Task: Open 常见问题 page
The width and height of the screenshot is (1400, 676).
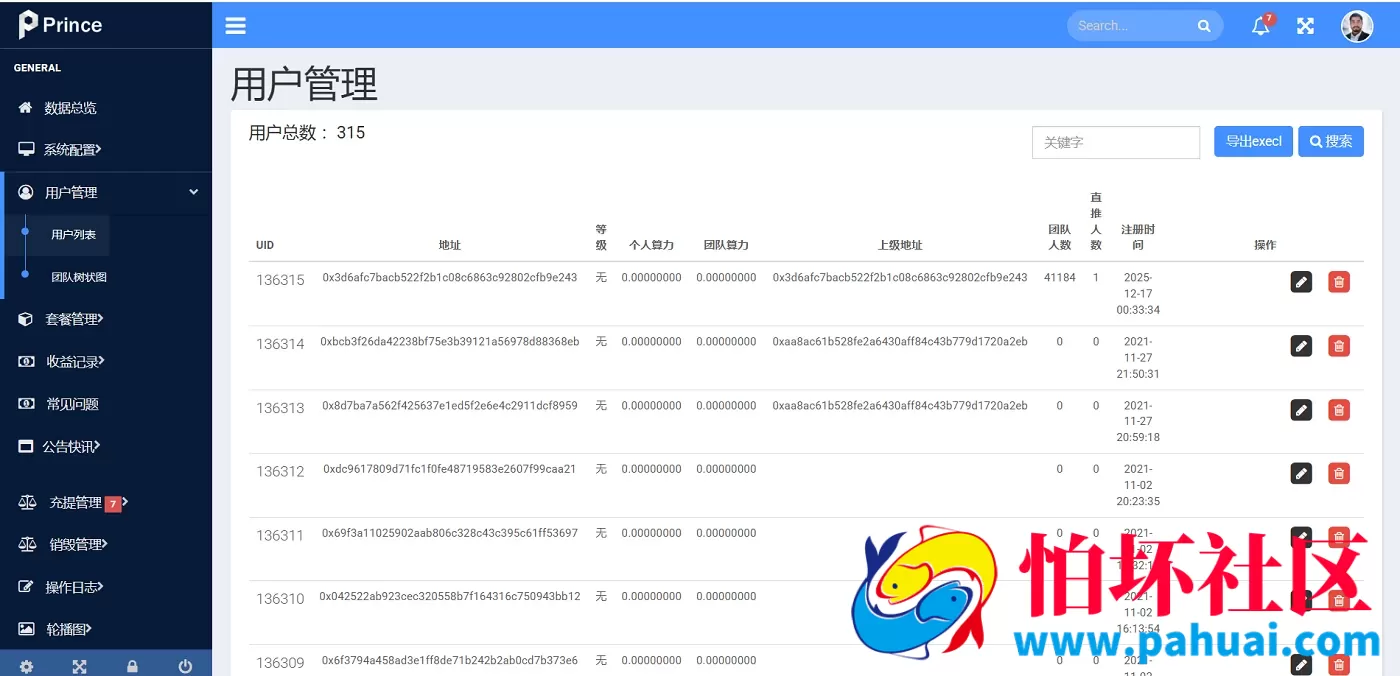Action: (106, 404)
